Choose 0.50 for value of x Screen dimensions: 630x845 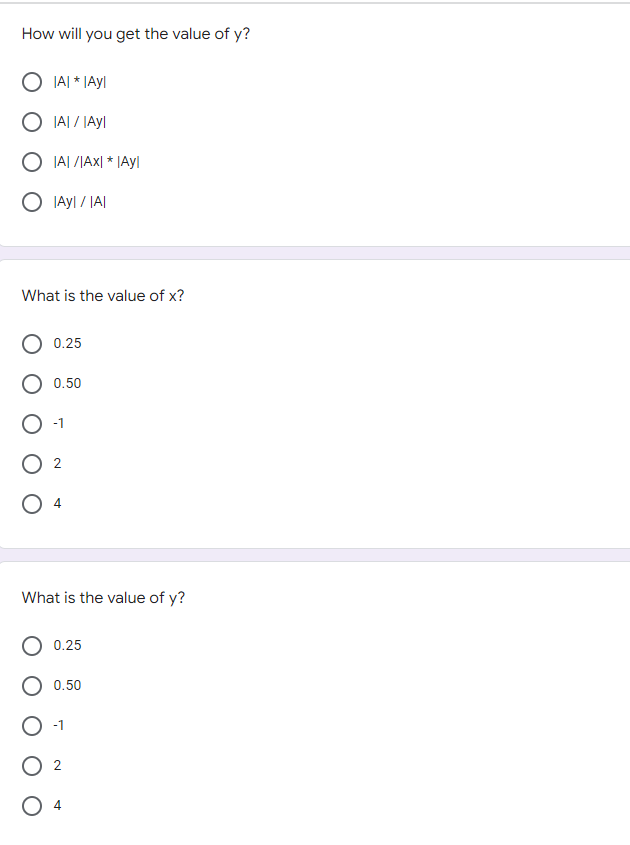(32, 384)
